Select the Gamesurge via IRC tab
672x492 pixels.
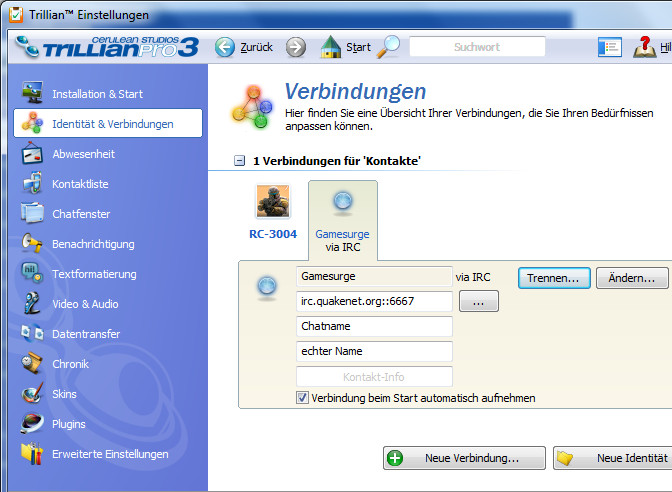(342, 221)
